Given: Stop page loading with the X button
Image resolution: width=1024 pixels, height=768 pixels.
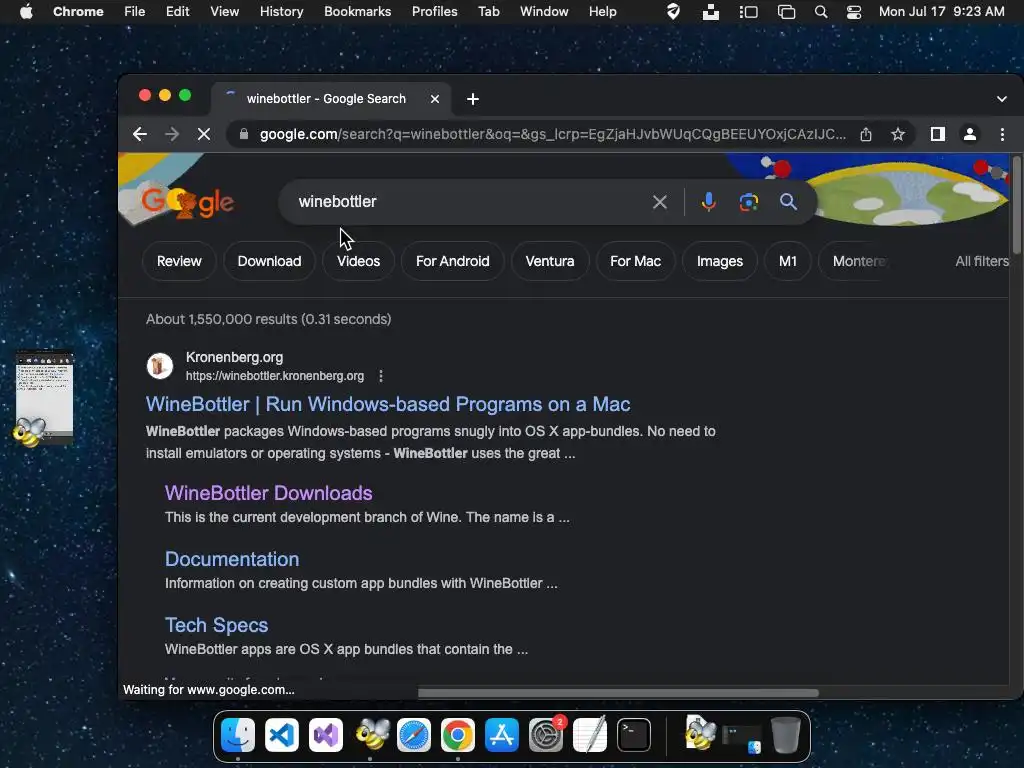Looking at the screenshot, I should click(x=204, y=135).
